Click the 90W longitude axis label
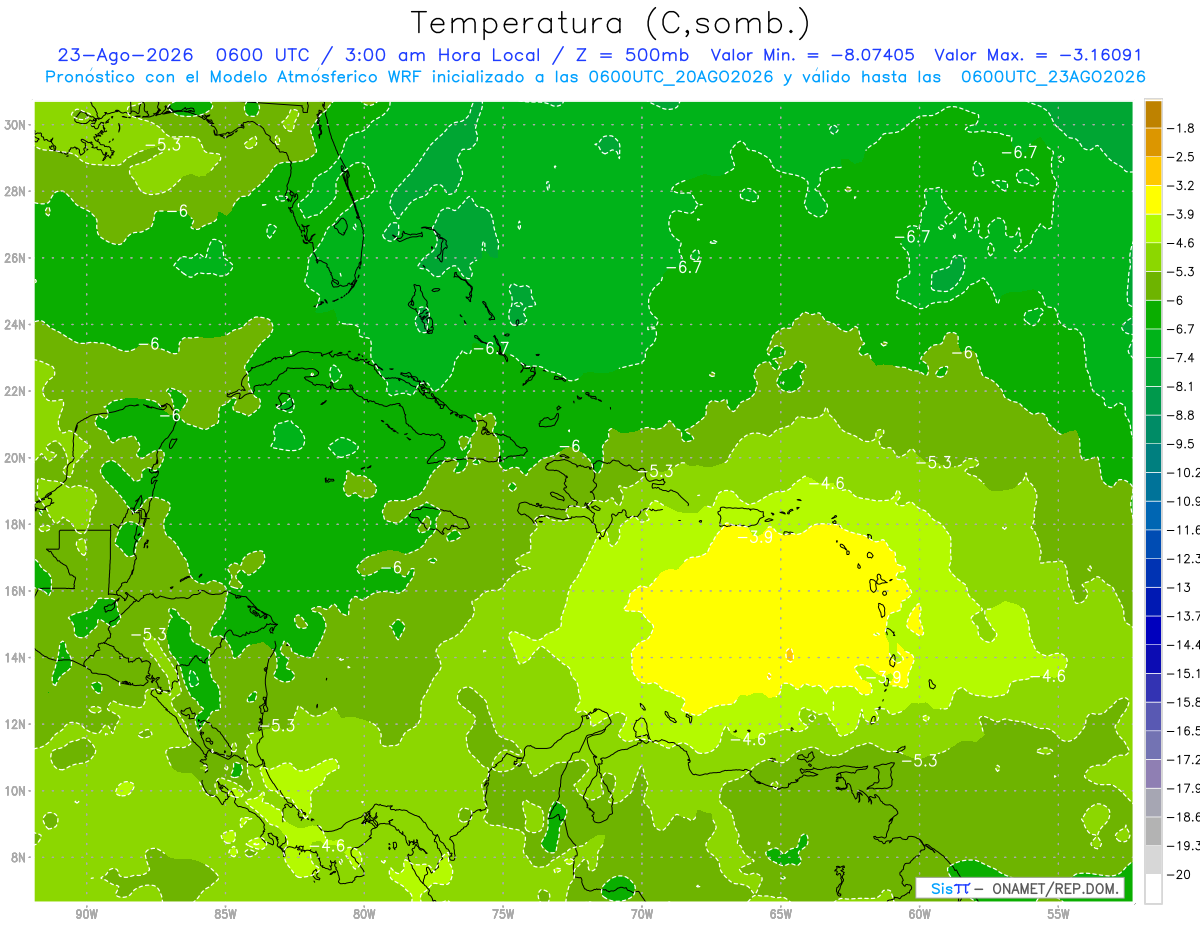Image resolution: width=1200 pixels, height=927 pixels. pos(87,914)
